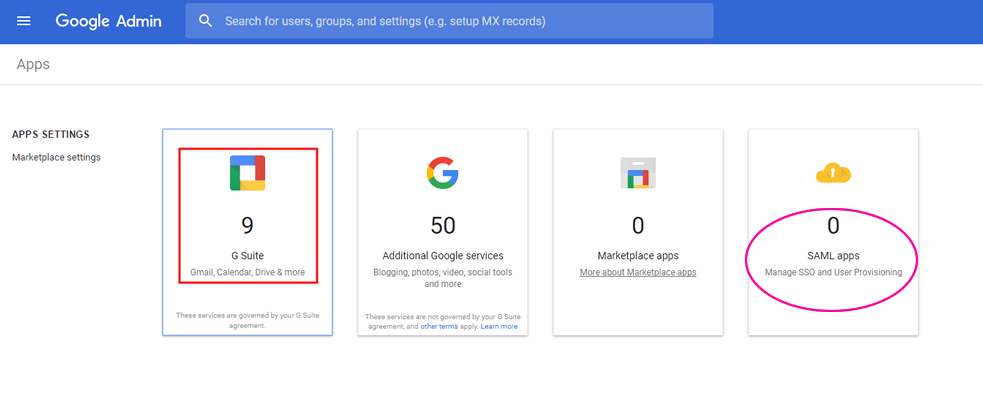Click the Google Admin logo

click(x=108, y=21)
